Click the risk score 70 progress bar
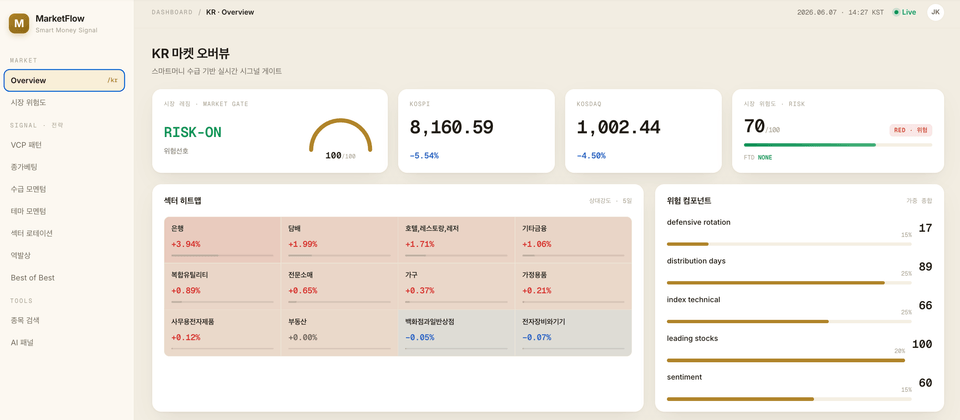The image size is (960, 420). pos(838,145)
